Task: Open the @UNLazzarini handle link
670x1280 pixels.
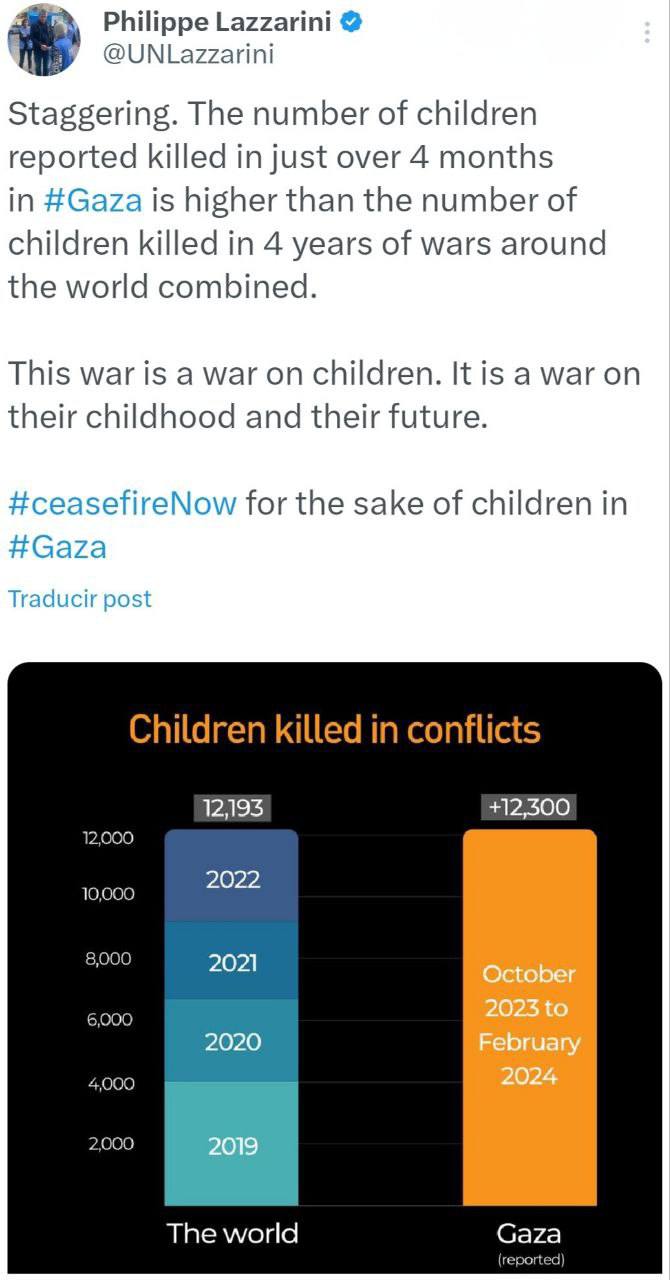Action: [x=189, y=55]
